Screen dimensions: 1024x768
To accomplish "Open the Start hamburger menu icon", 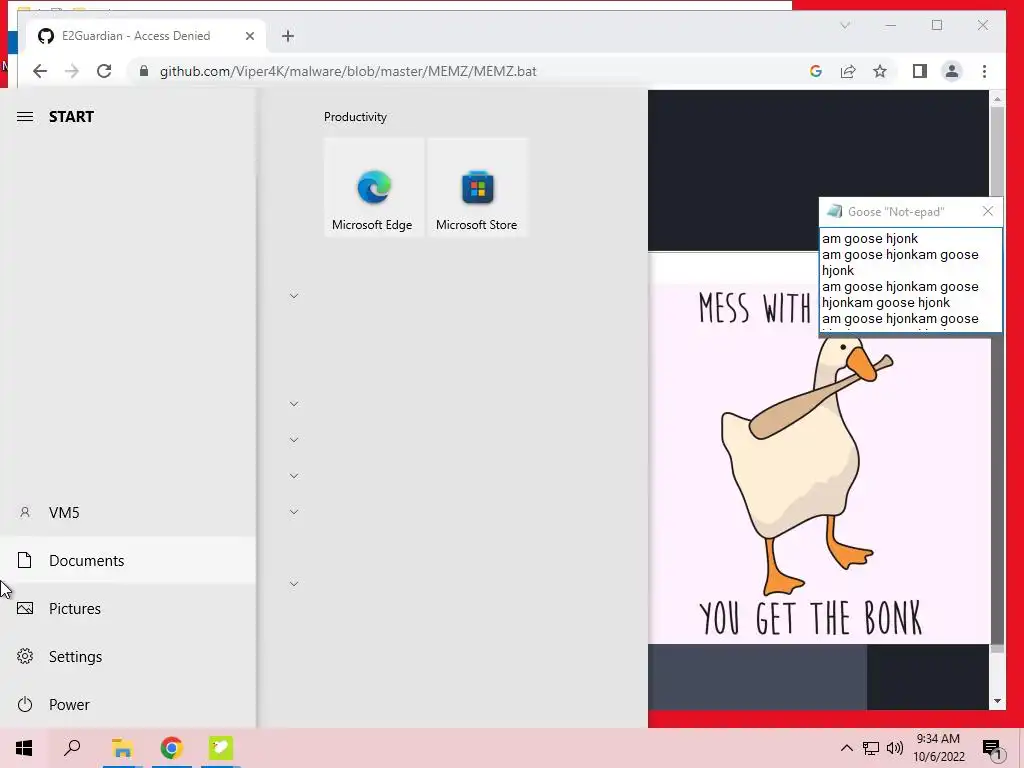I will pos(25,117).
